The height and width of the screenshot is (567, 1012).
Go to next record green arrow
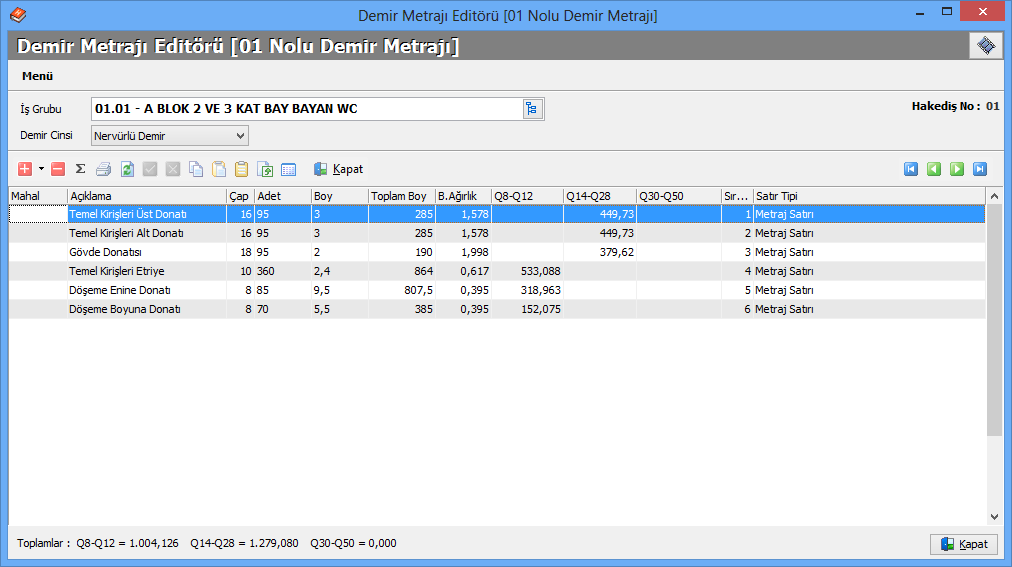click(957, 169)
